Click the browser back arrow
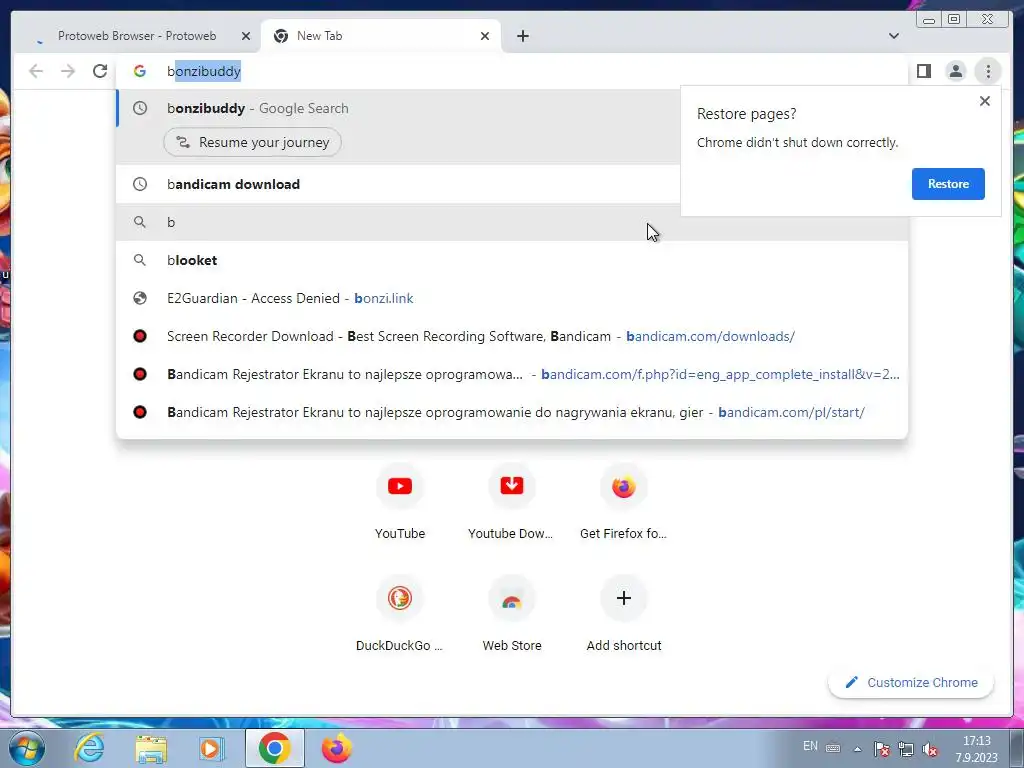 (36, 71)
